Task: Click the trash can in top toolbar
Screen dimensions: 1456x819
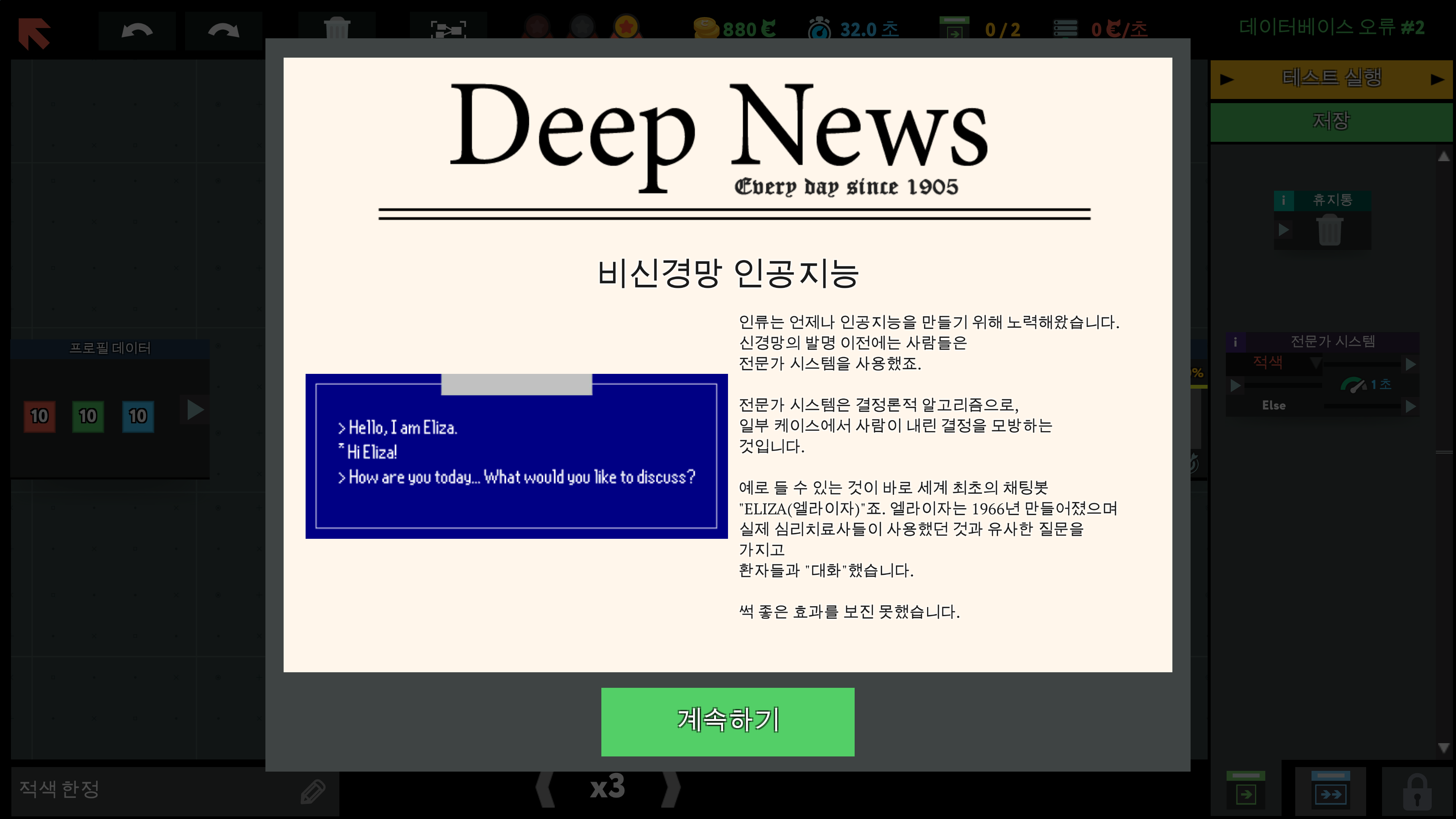Action: pos(337,28)
